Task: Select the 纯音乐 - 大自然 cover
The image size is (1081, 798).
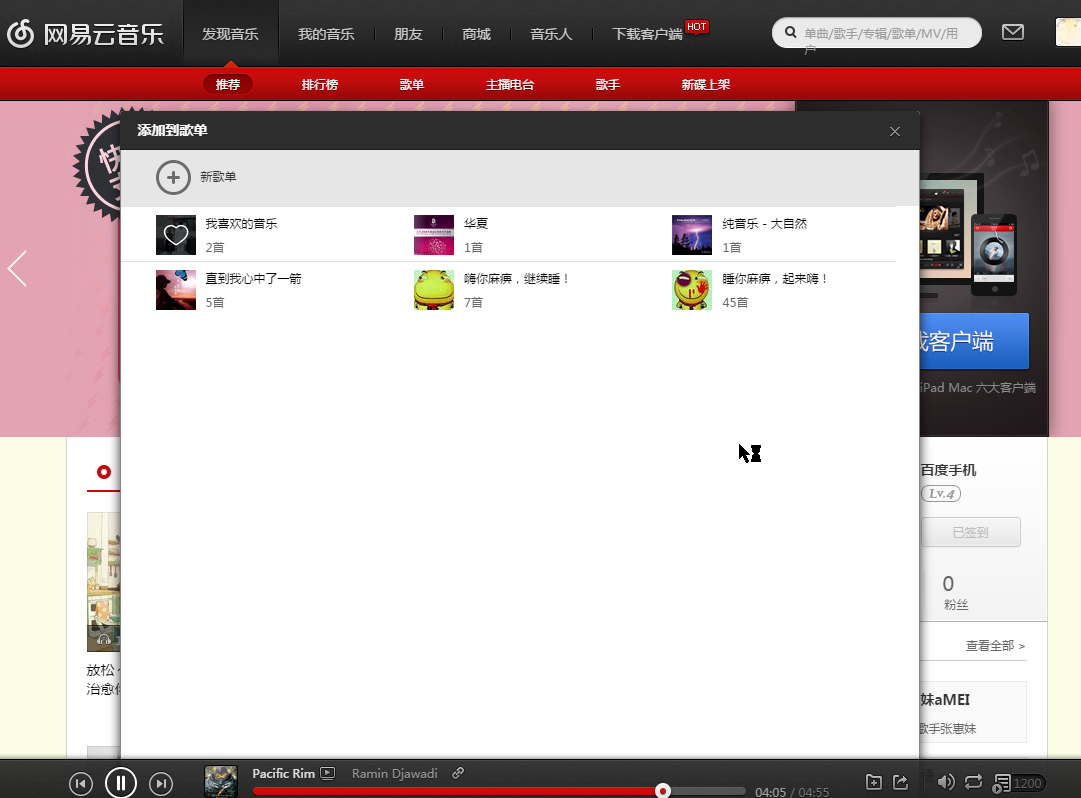Action: click(691, 235)
